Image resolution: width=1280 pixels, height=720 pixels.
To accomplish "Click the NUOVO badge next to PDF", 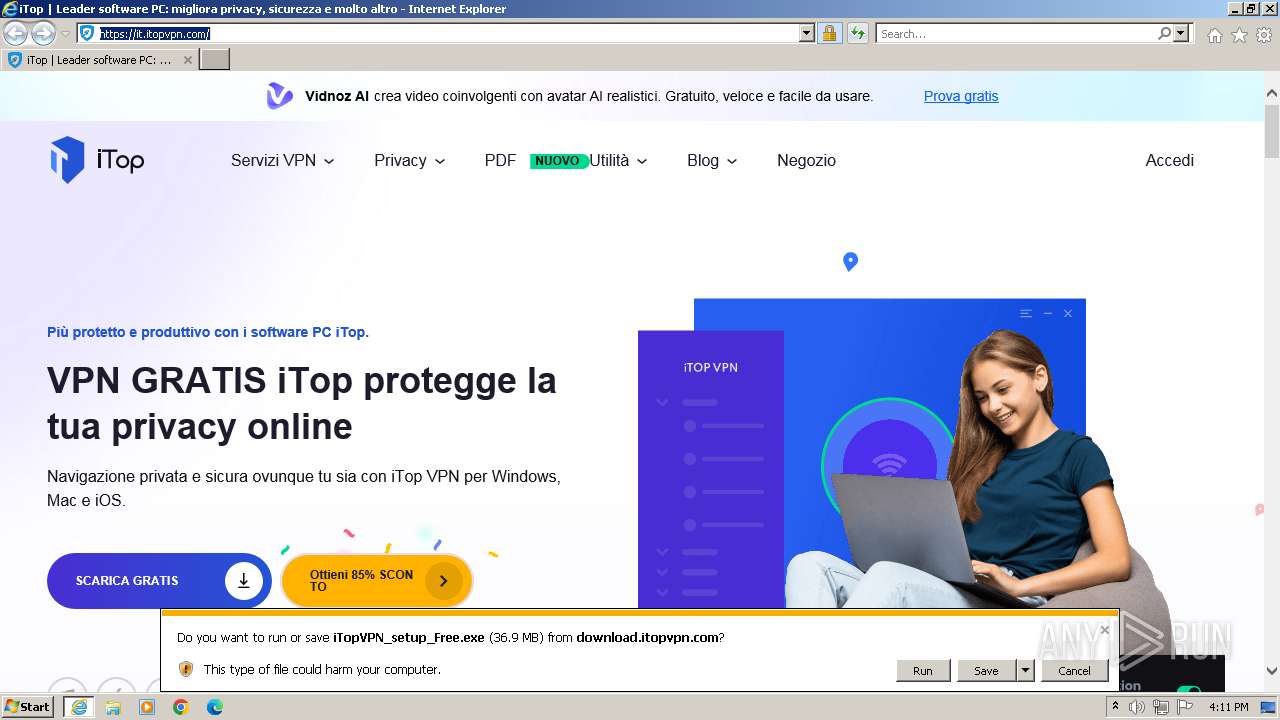I will point(558,160).
